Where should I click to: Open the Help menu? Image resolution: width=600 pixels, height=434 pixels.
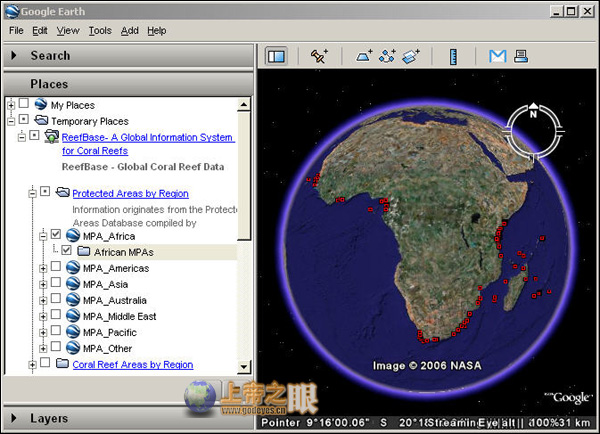(x=157, y=31)
